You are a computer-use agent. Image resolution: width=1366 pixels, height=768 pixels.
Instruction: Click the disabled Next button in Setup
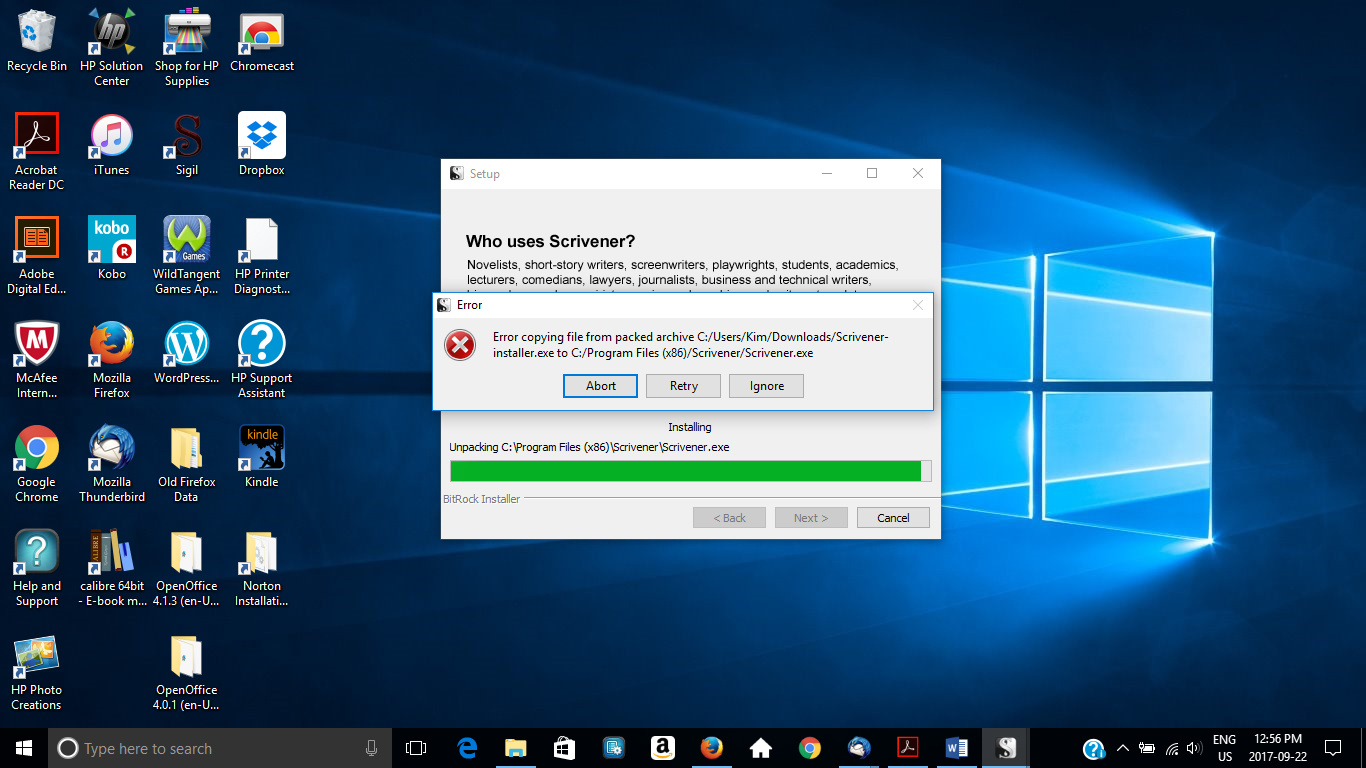coord(811,518)
